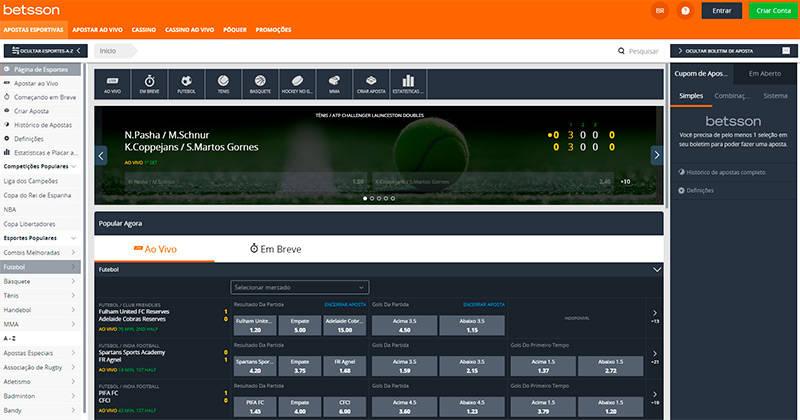Select the Tênis ball icon
This screenshot has width=800, height=420.
[223, 84]
